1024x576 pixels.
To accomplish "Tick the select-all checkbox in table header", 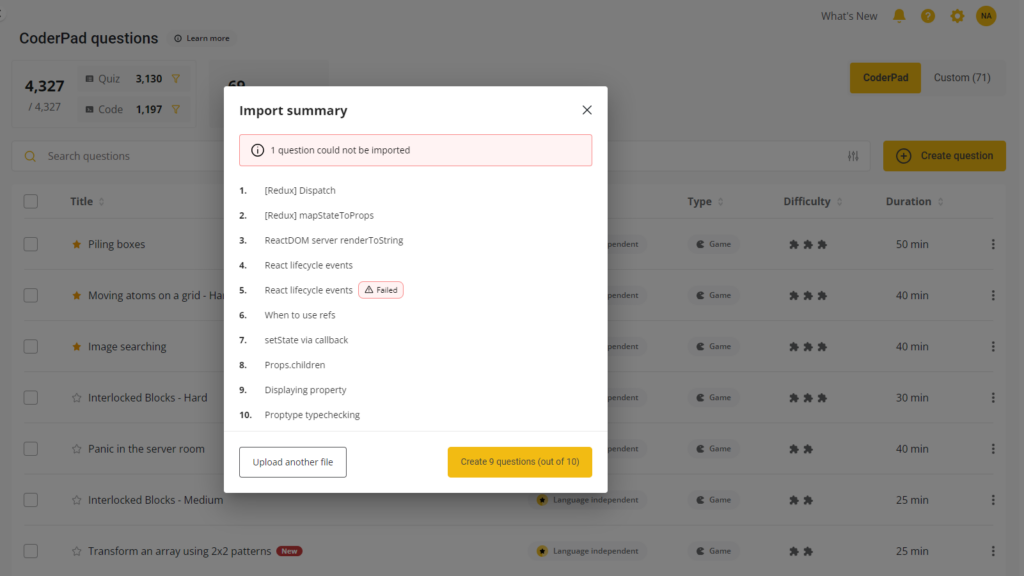I will pos(31,201).
